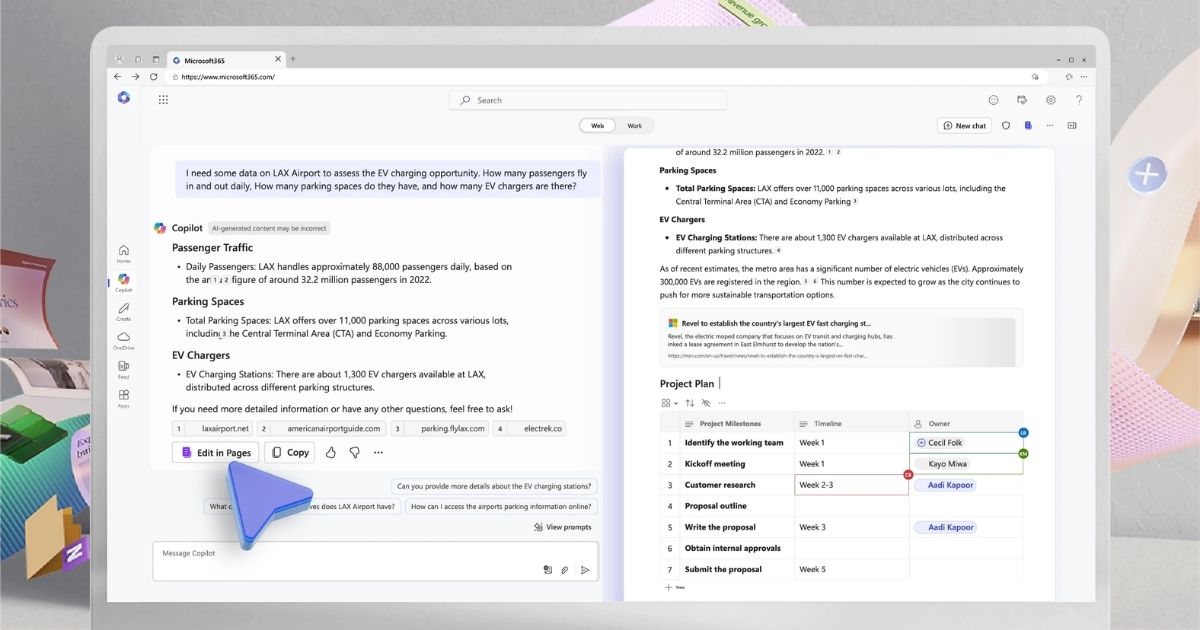Click the attach file paperclip icon
This screenshot has height=630, width=1200.
pos(565,570)
